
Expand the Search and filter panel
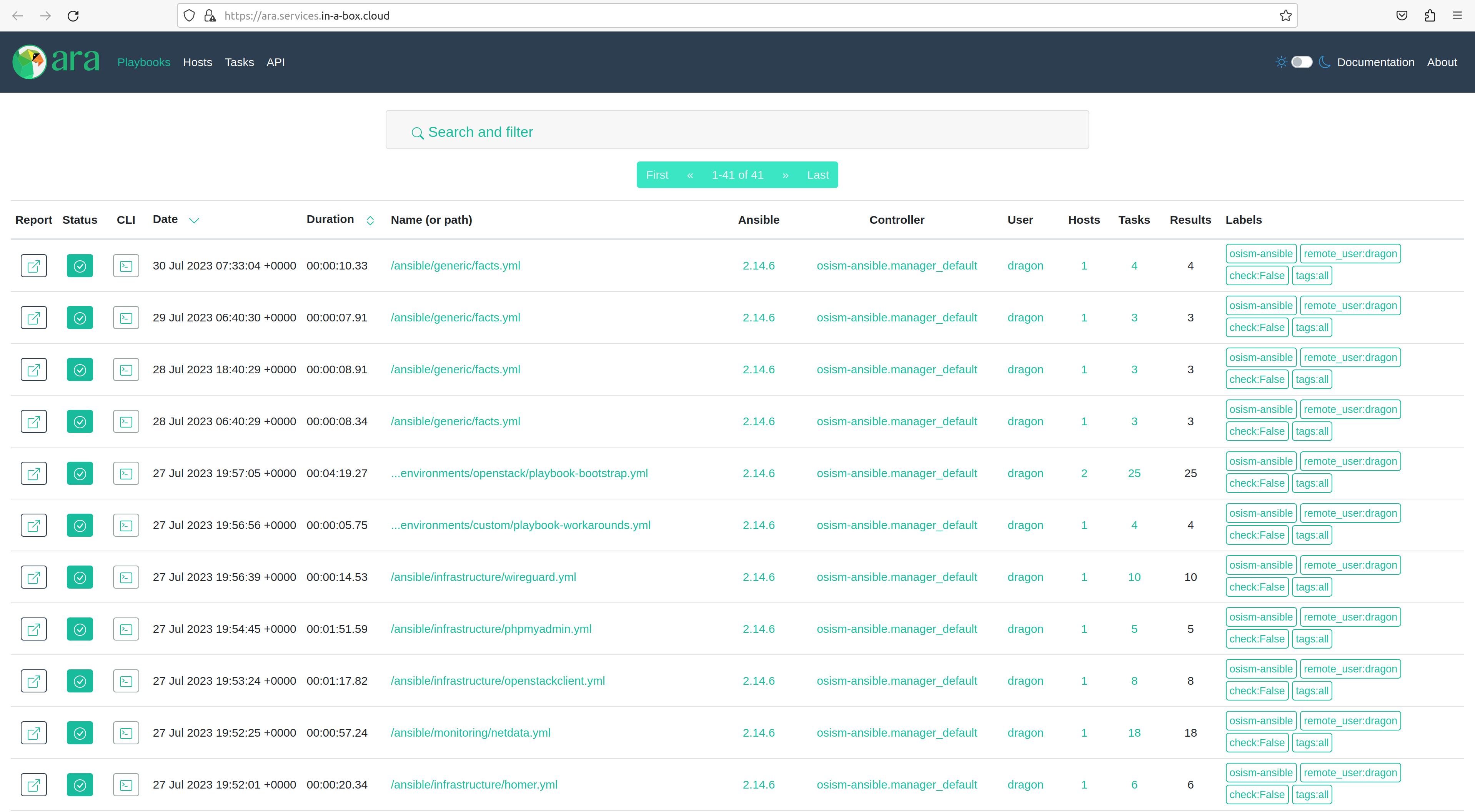(x=480, y=132)
